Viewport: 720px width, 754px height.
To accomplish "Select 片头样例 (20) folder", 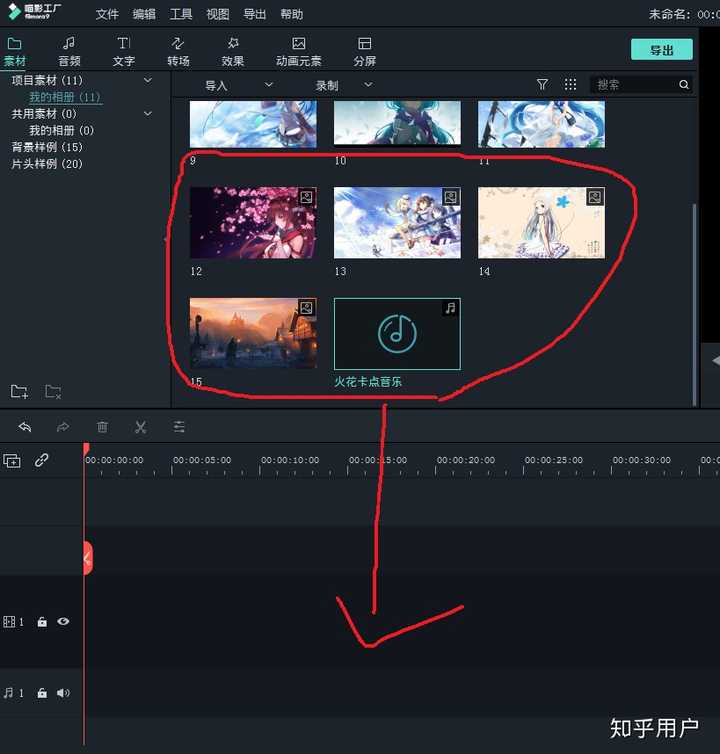I will tap(47, 164).
